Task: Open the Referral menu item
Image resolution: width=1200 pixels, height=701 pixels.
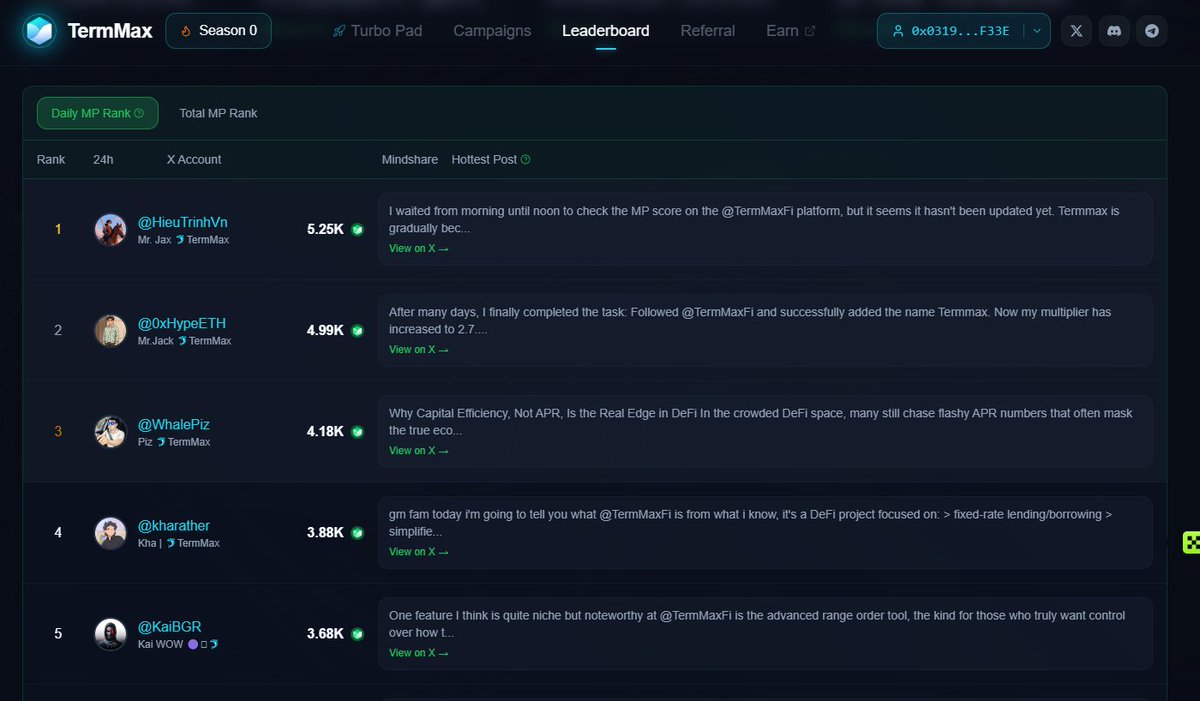Action: point(707,31)
